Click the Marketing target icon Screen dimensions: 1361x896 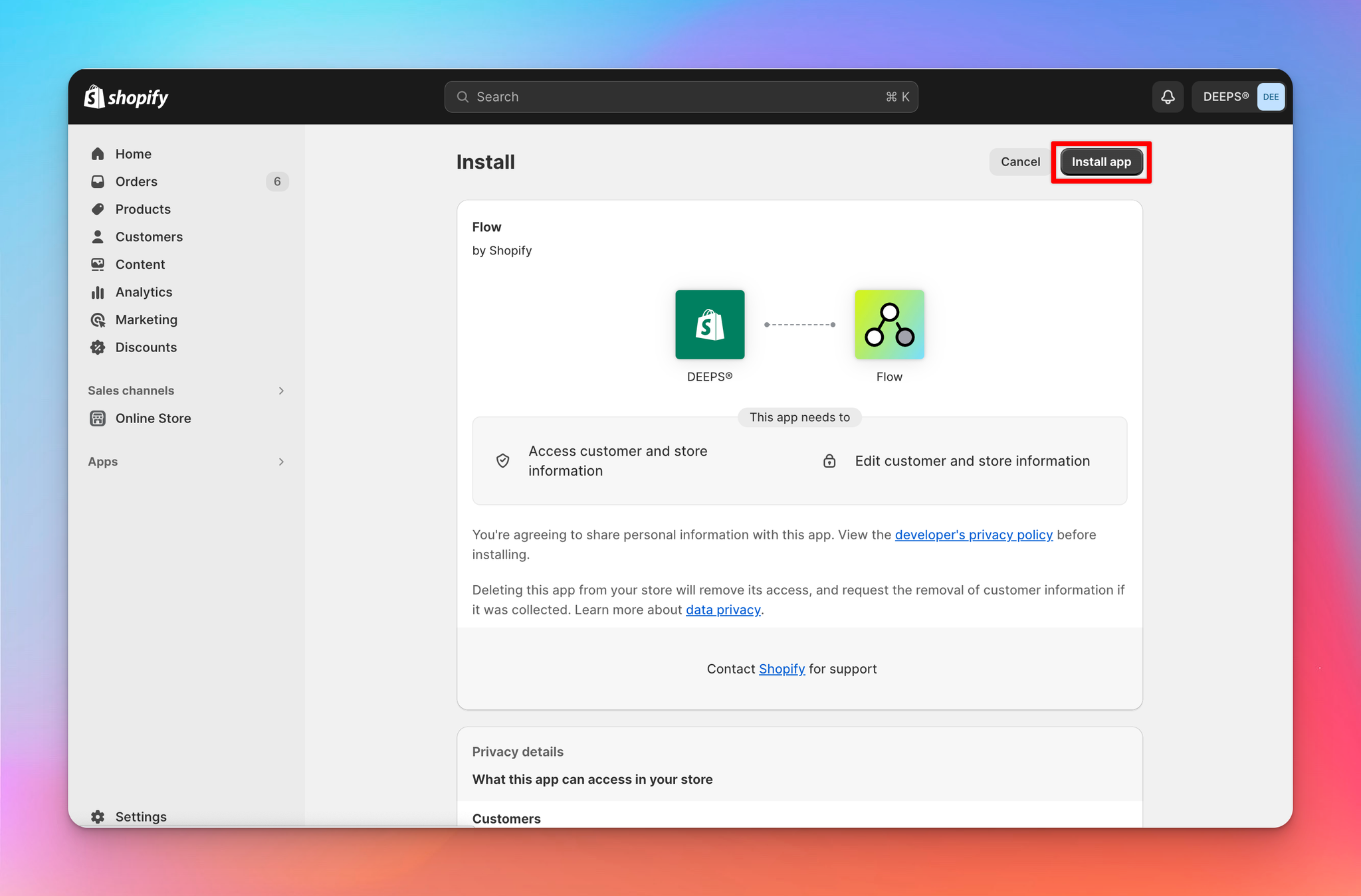click(98, 320)
